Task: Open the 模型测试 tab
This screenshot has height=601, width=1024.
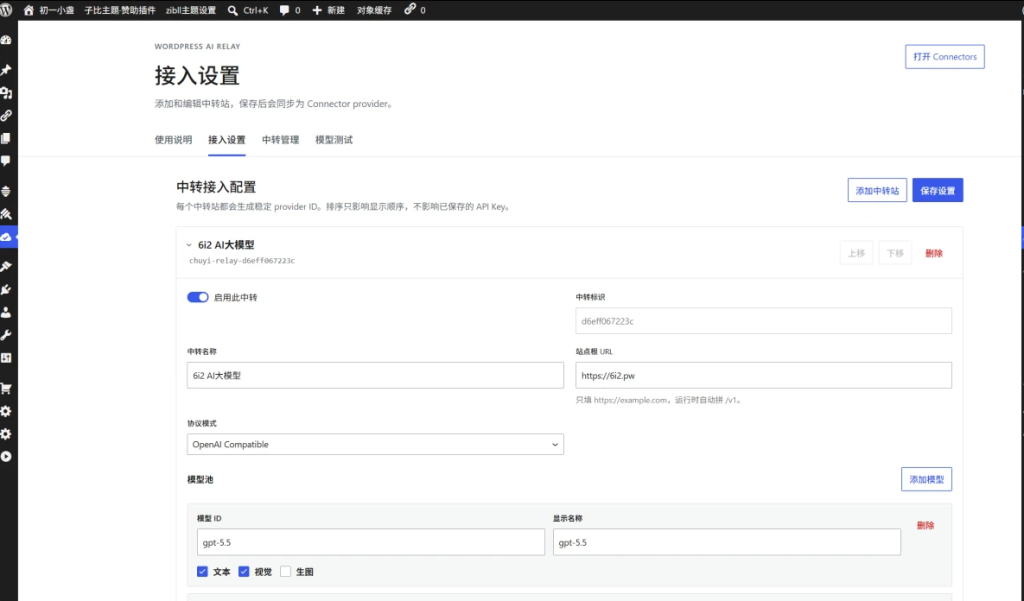Action: click(334, 140)
